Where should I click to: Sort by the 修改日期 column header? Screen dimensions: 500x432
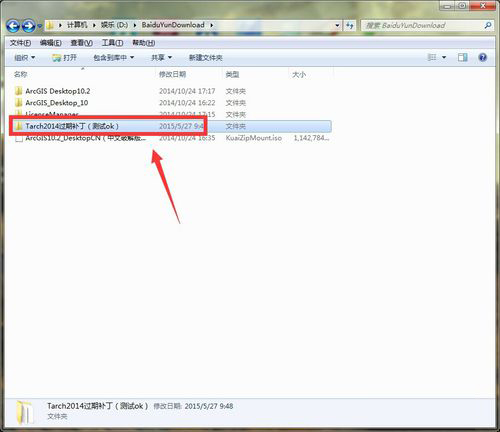coord(172,74)
